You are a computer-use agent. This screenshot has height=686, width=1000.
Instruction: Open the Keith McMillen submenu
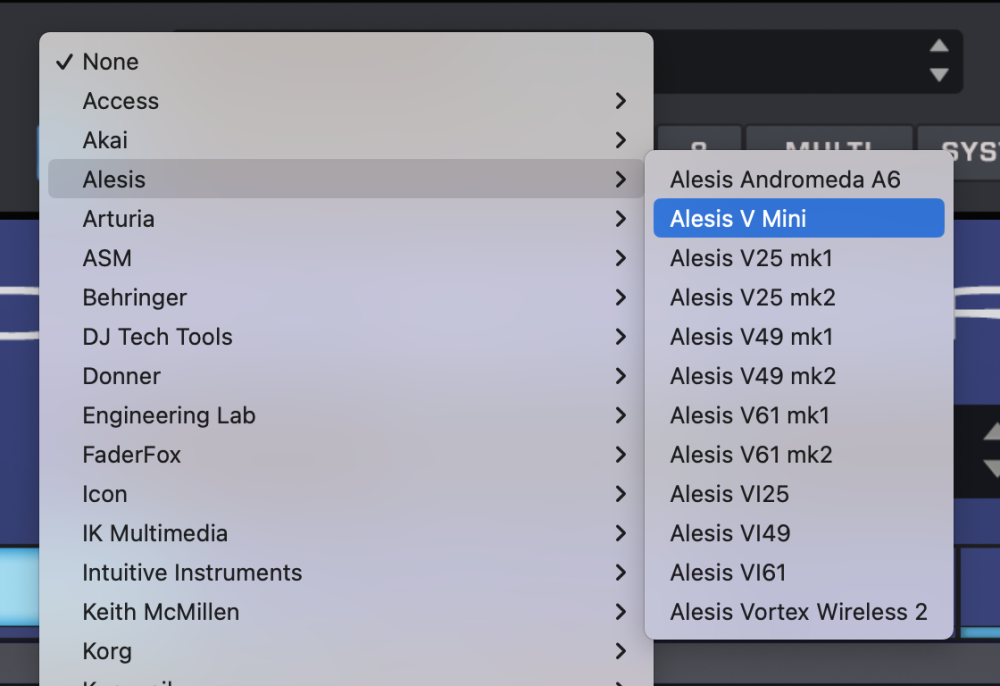(160, 612)
